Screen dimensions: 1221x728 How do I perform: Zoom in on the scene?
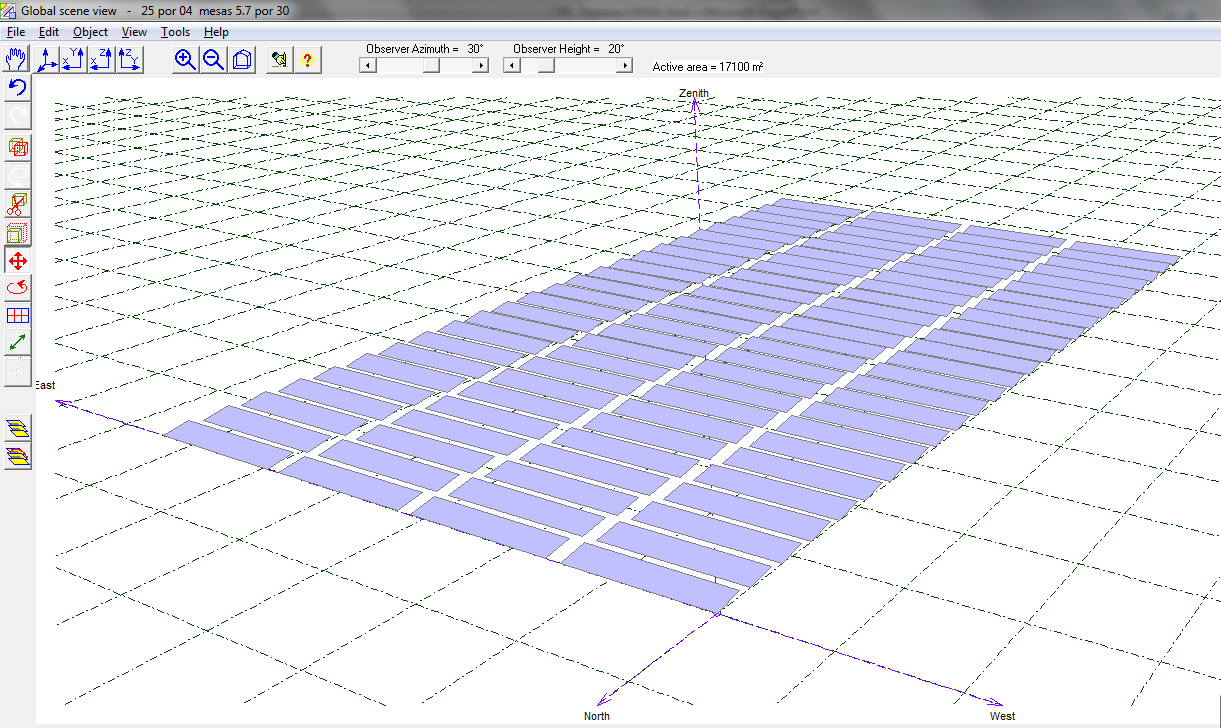[184, 60]
